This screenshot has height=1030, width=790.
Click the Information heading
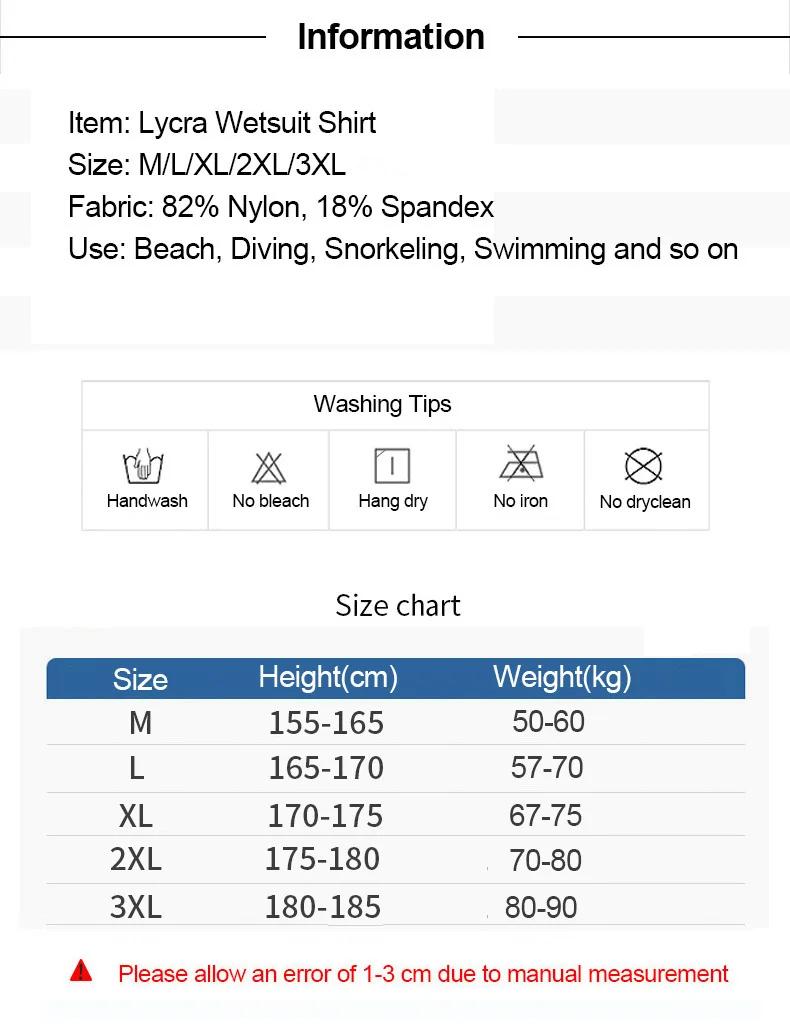click(391, 37)
